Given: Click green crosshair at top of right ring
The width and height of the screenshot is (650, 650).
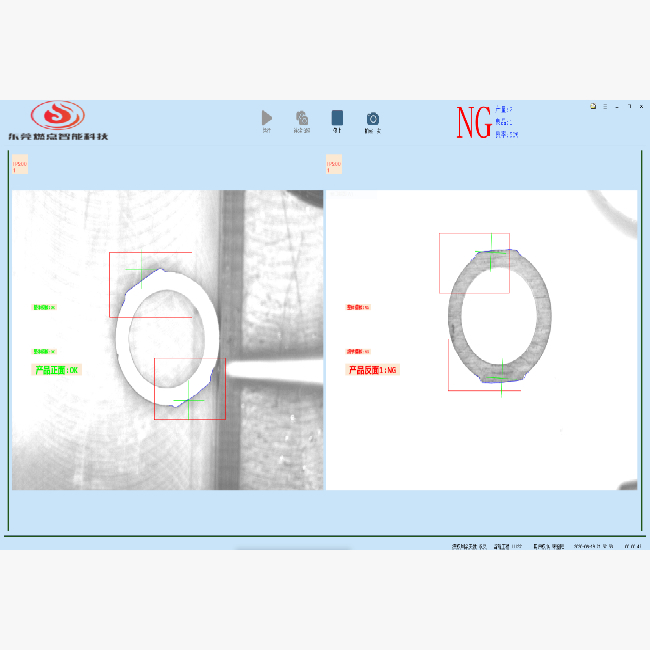Looking at the screenshot, I should [491, 260].
